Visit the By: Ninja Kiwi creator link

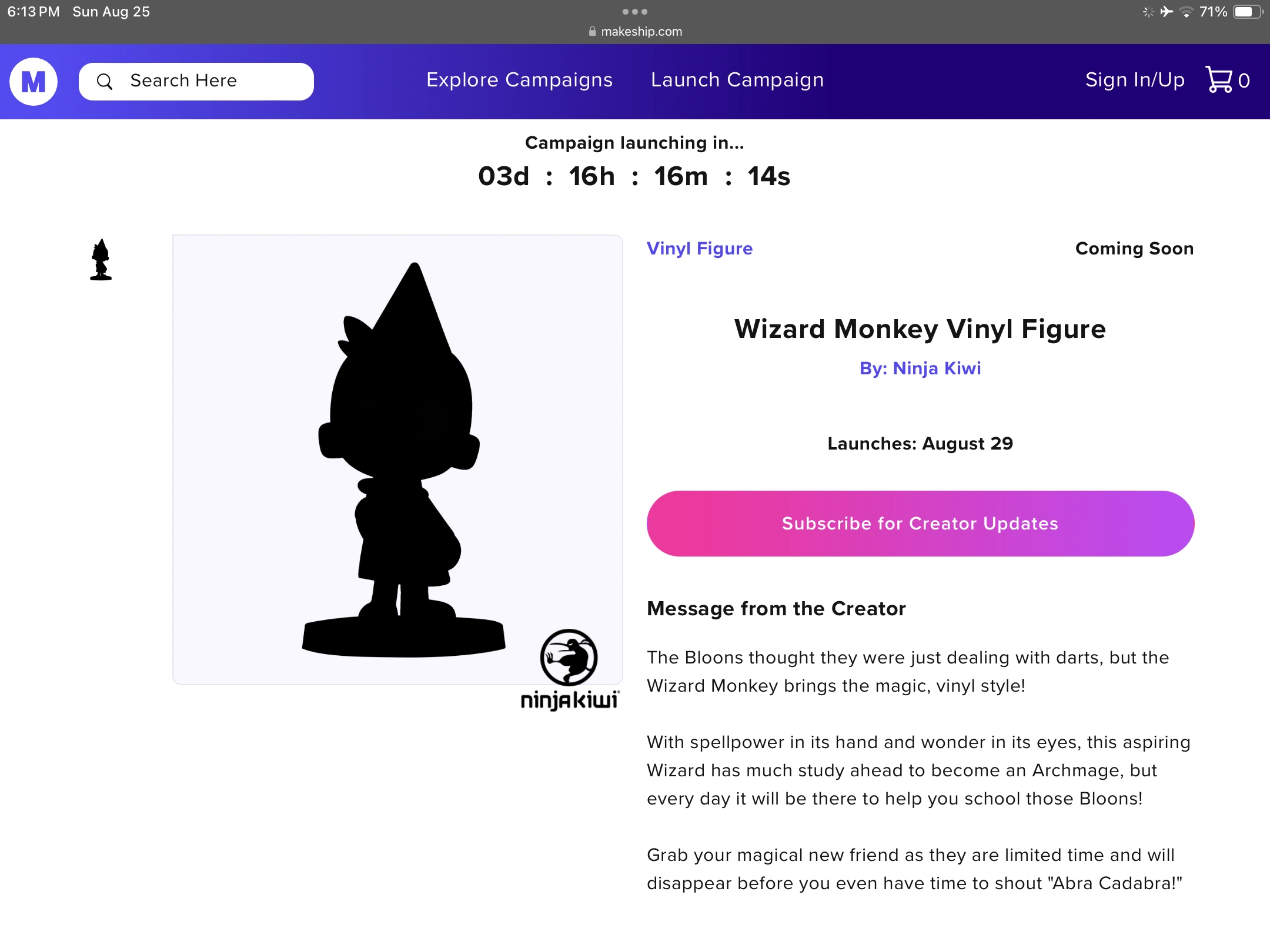(920, 368)
